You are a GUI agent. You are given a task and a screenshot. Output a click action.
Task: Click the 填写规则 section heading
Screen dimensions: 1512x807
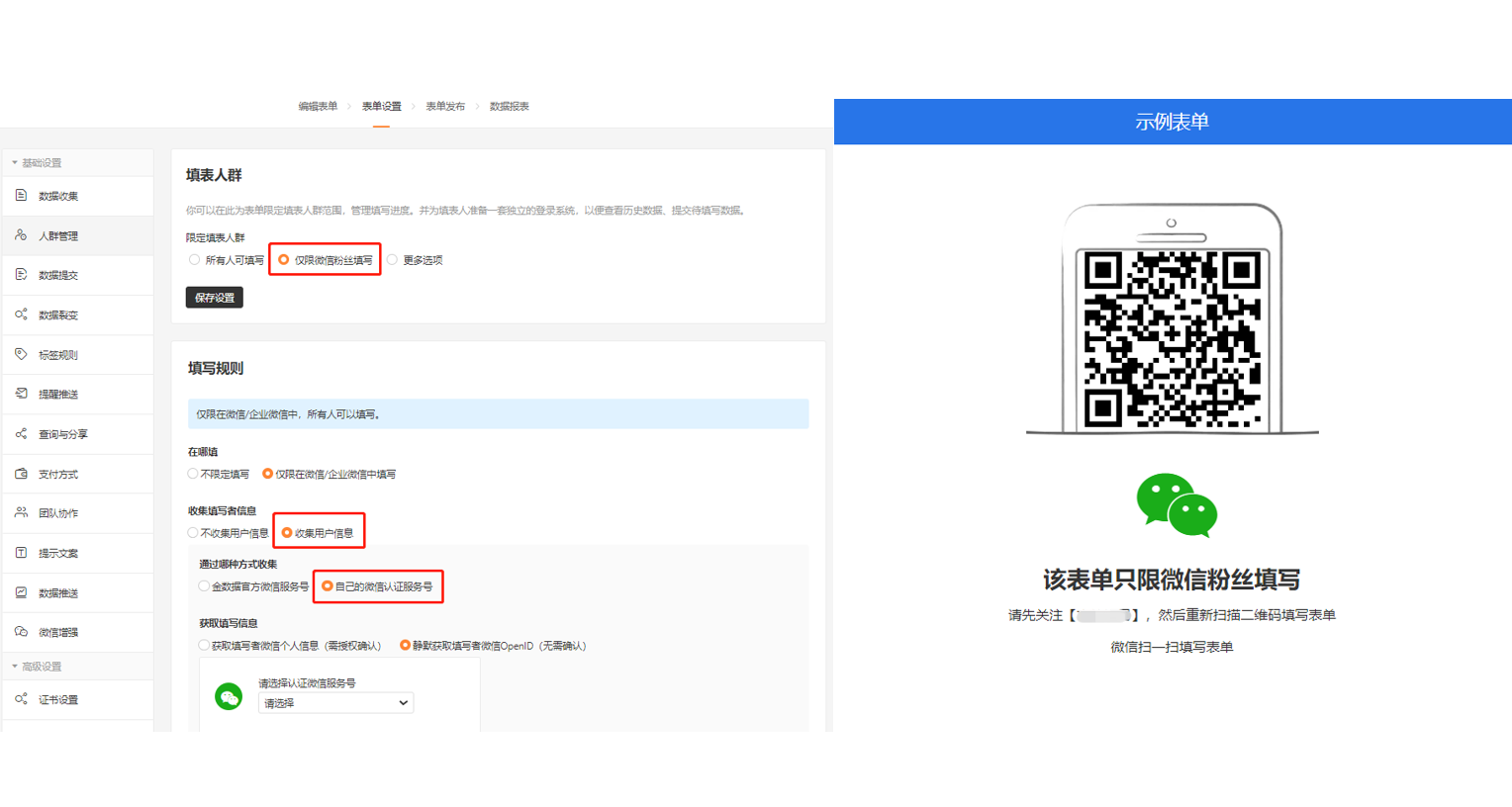point(216,368)
